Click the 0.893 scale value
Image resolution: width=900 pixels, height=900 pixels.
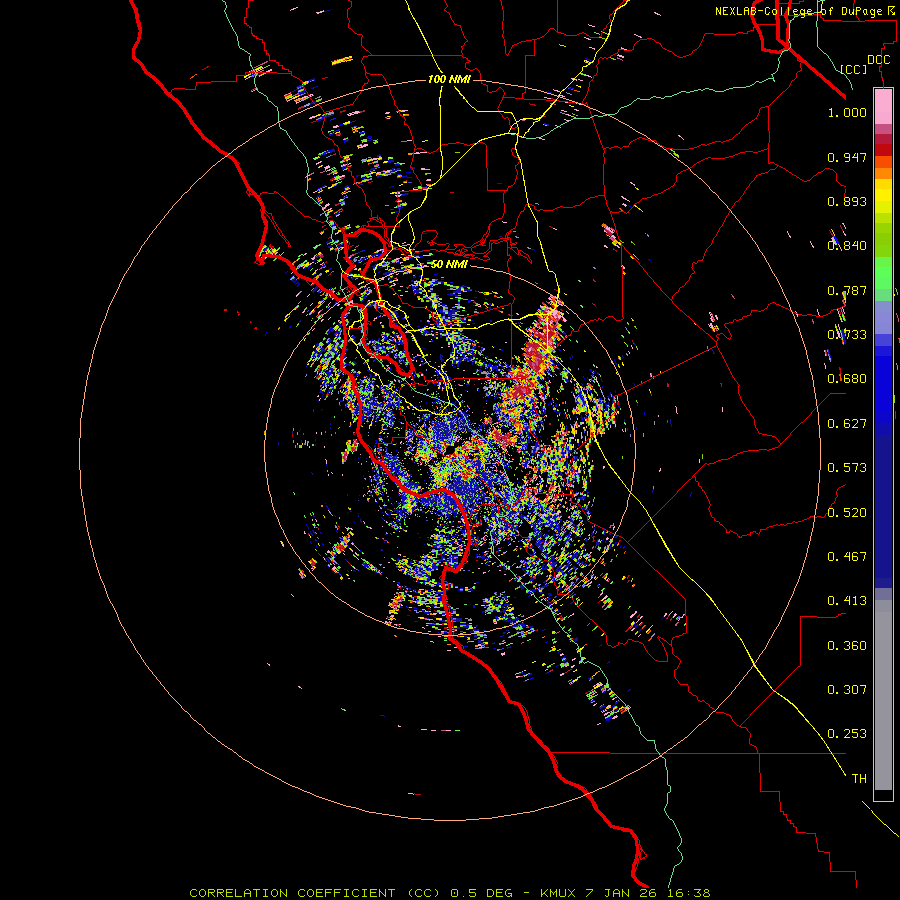coord(847,201)
